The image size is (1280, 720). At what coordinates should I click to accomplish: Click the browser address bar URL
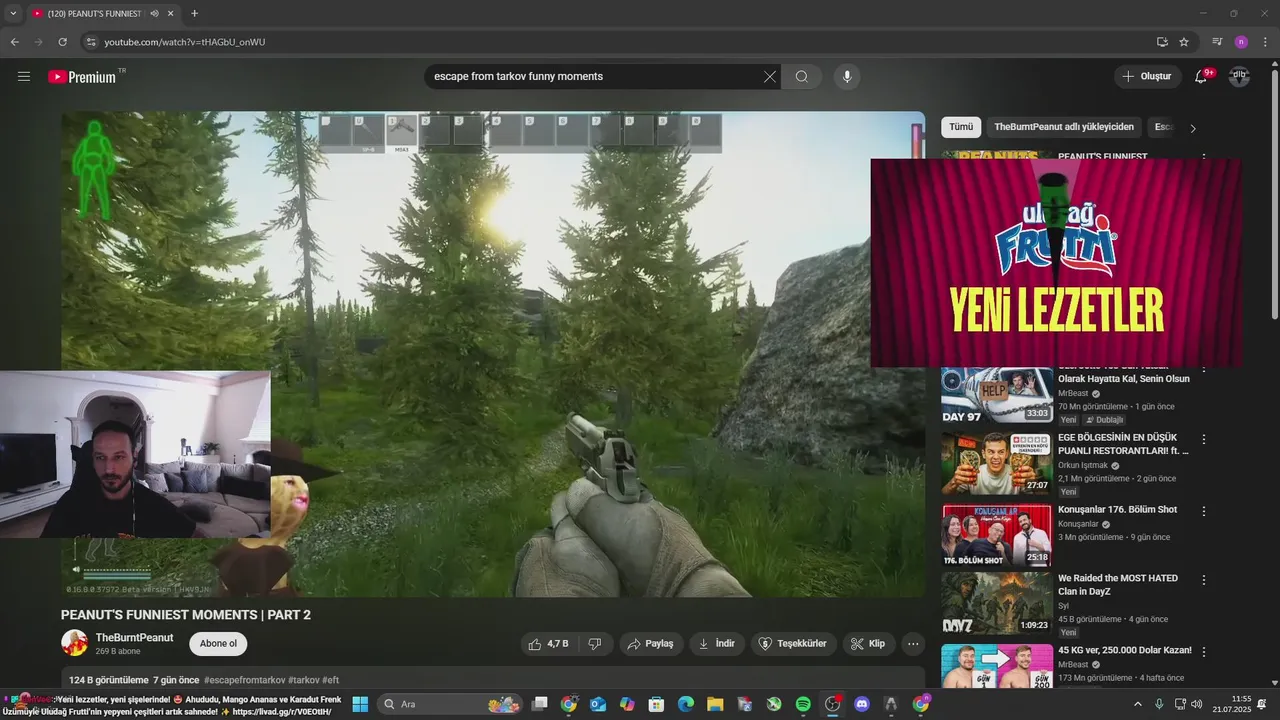tap(185, 42)
